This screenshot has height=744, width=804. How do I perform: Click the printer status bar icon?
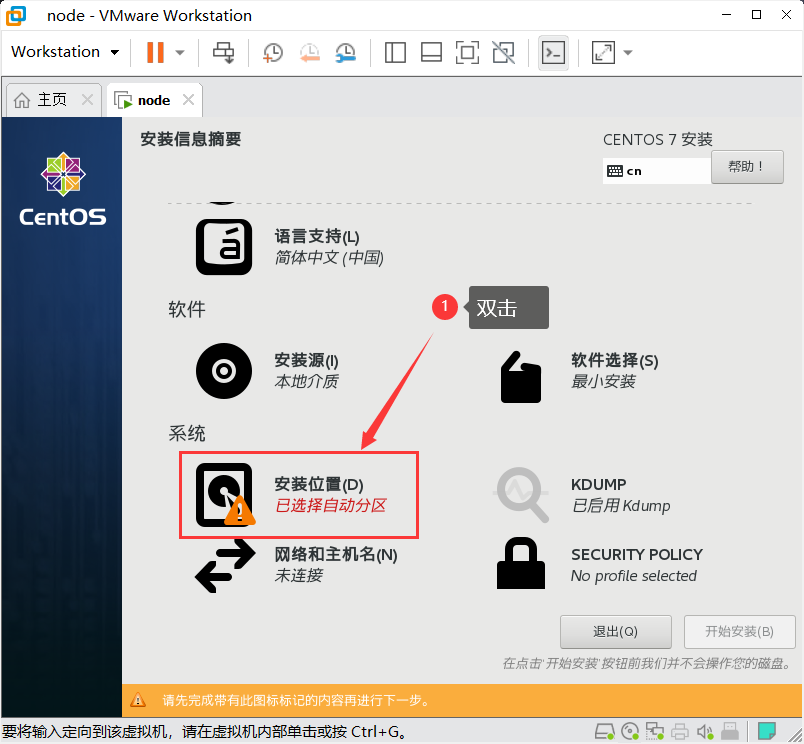680,731
